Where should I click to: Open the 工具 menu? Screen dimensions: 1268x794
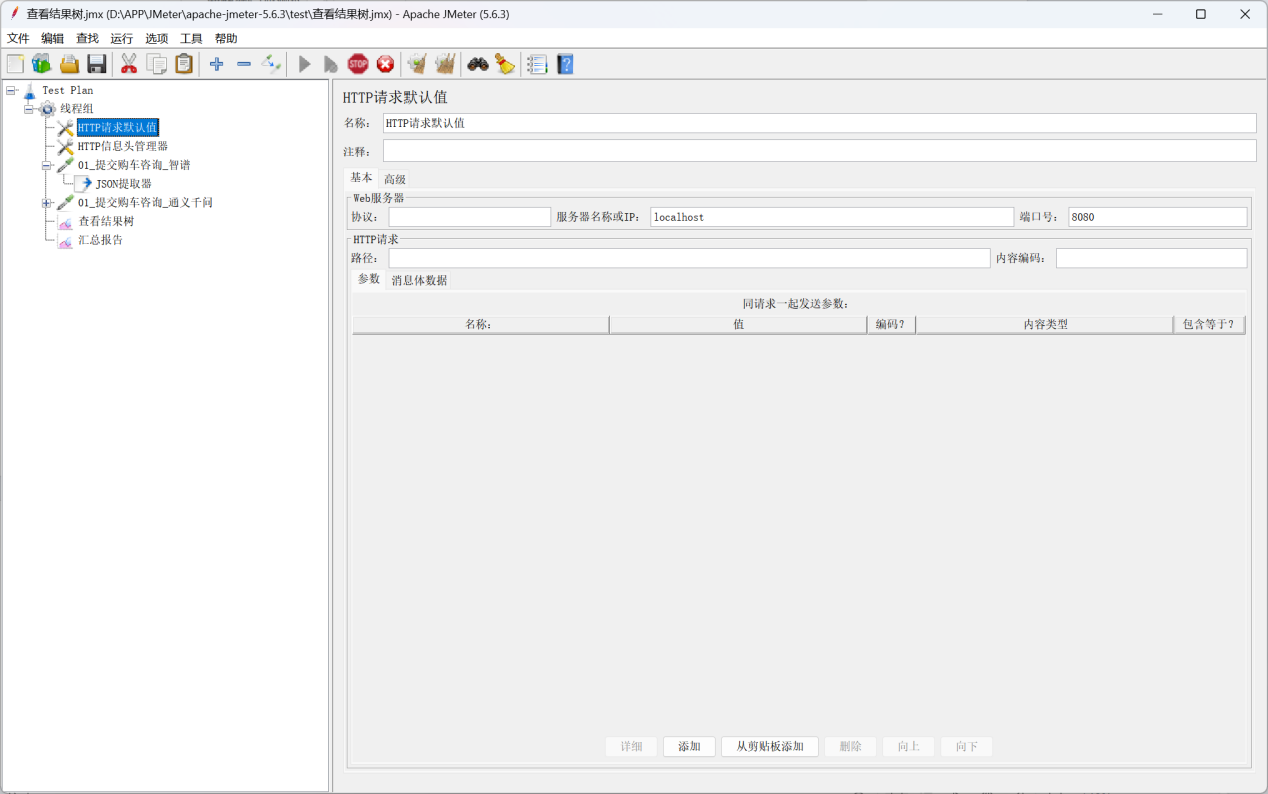coord(191,39)
